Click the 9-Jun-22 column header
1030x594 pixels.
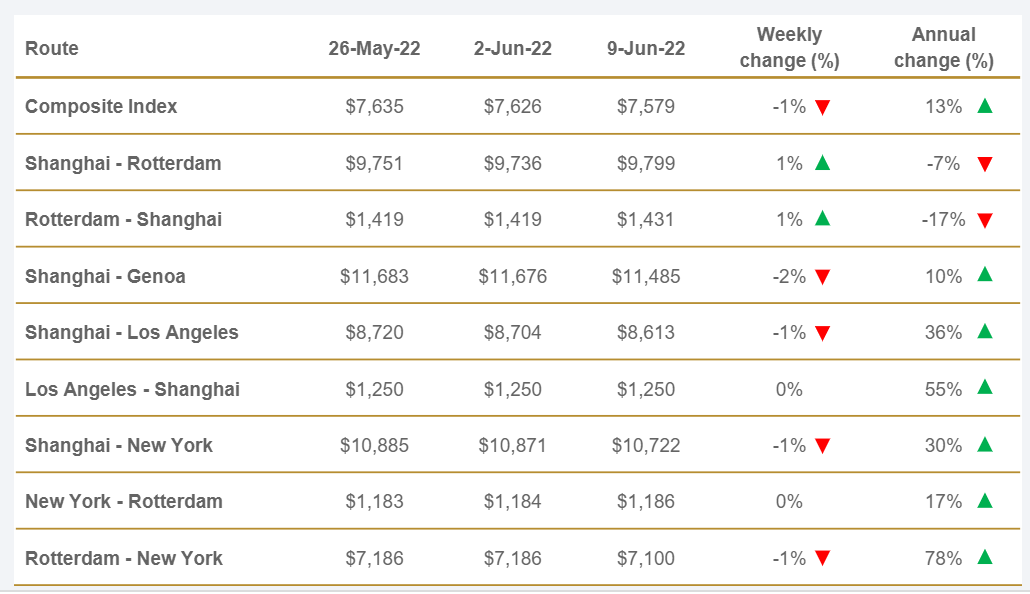[x=646, y=48]
